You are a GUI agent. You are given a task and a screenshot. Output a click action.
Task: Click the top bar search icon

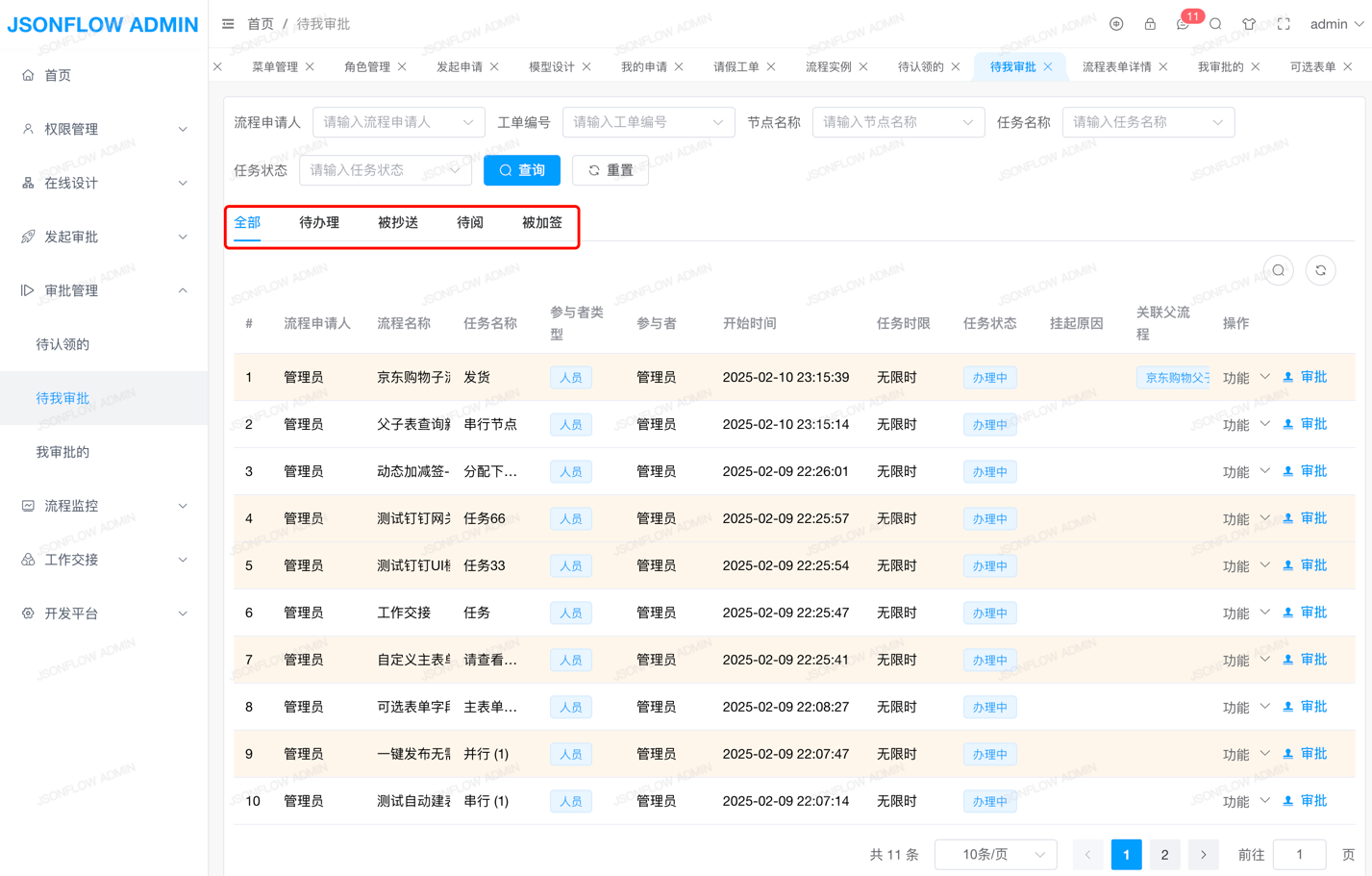[1215, 24]
